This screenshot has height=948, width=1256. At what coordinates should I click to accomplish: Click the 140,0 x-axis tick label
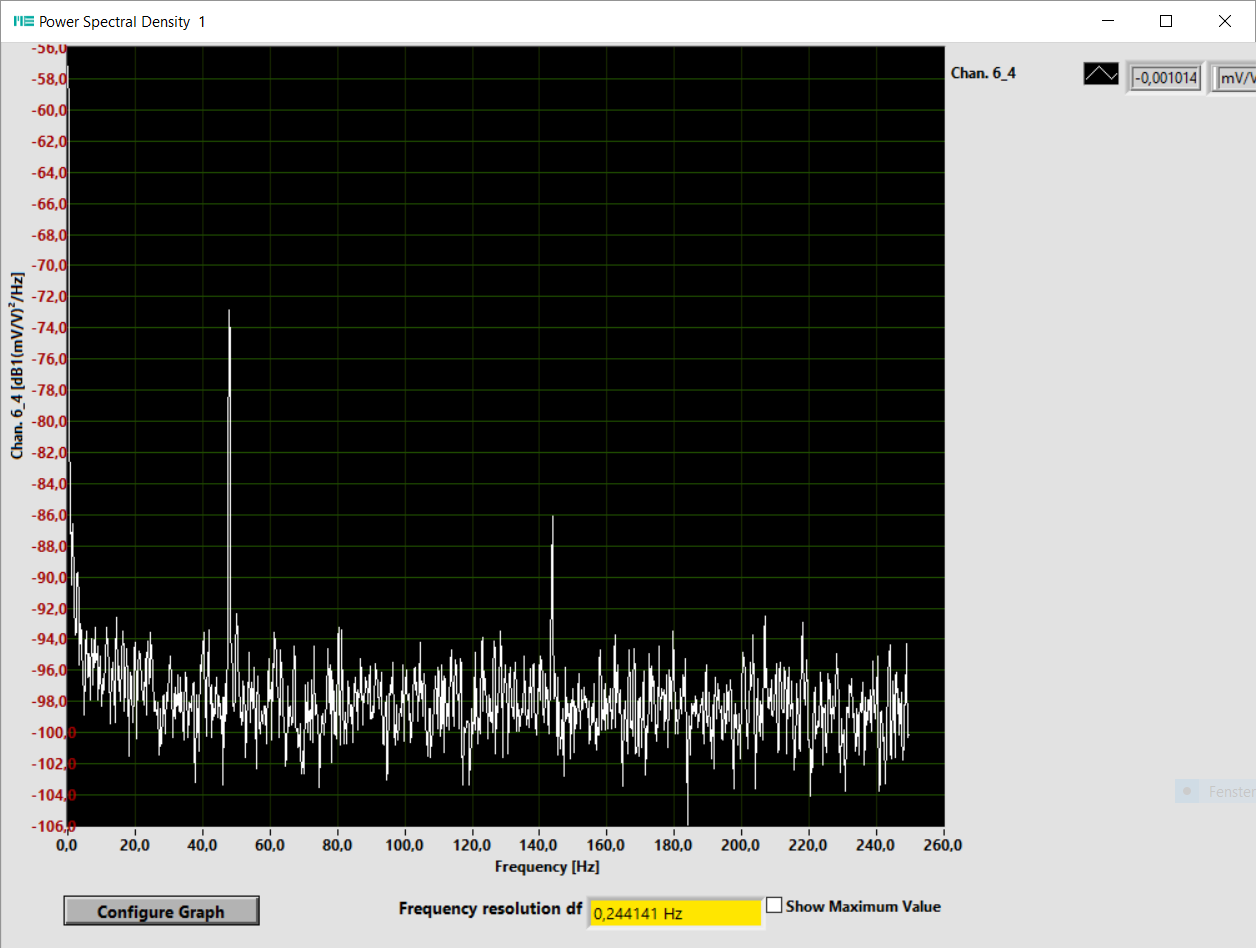(539, 845)
